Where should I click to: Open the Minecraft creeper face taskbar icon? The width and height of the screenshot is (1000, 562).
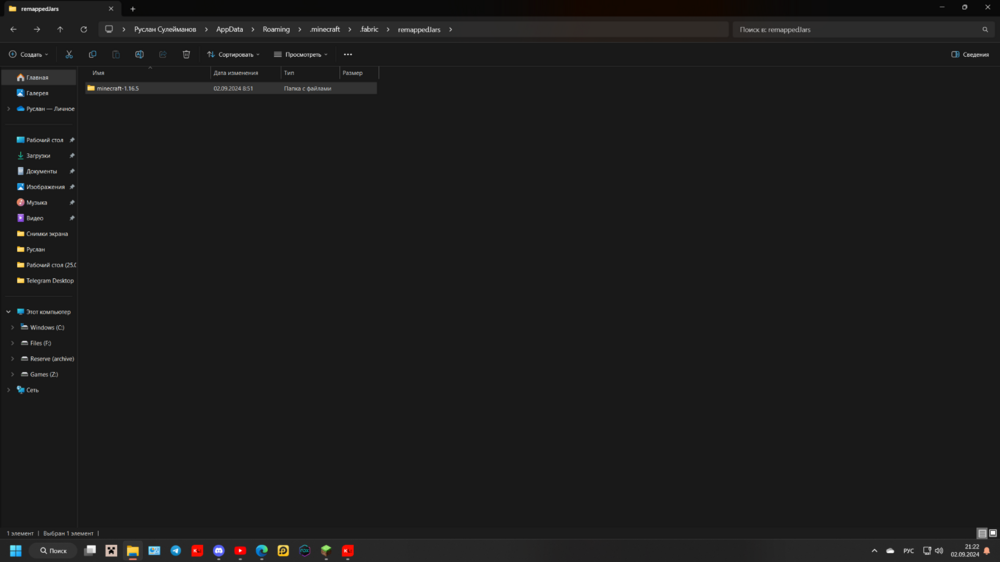coord(112,551)
